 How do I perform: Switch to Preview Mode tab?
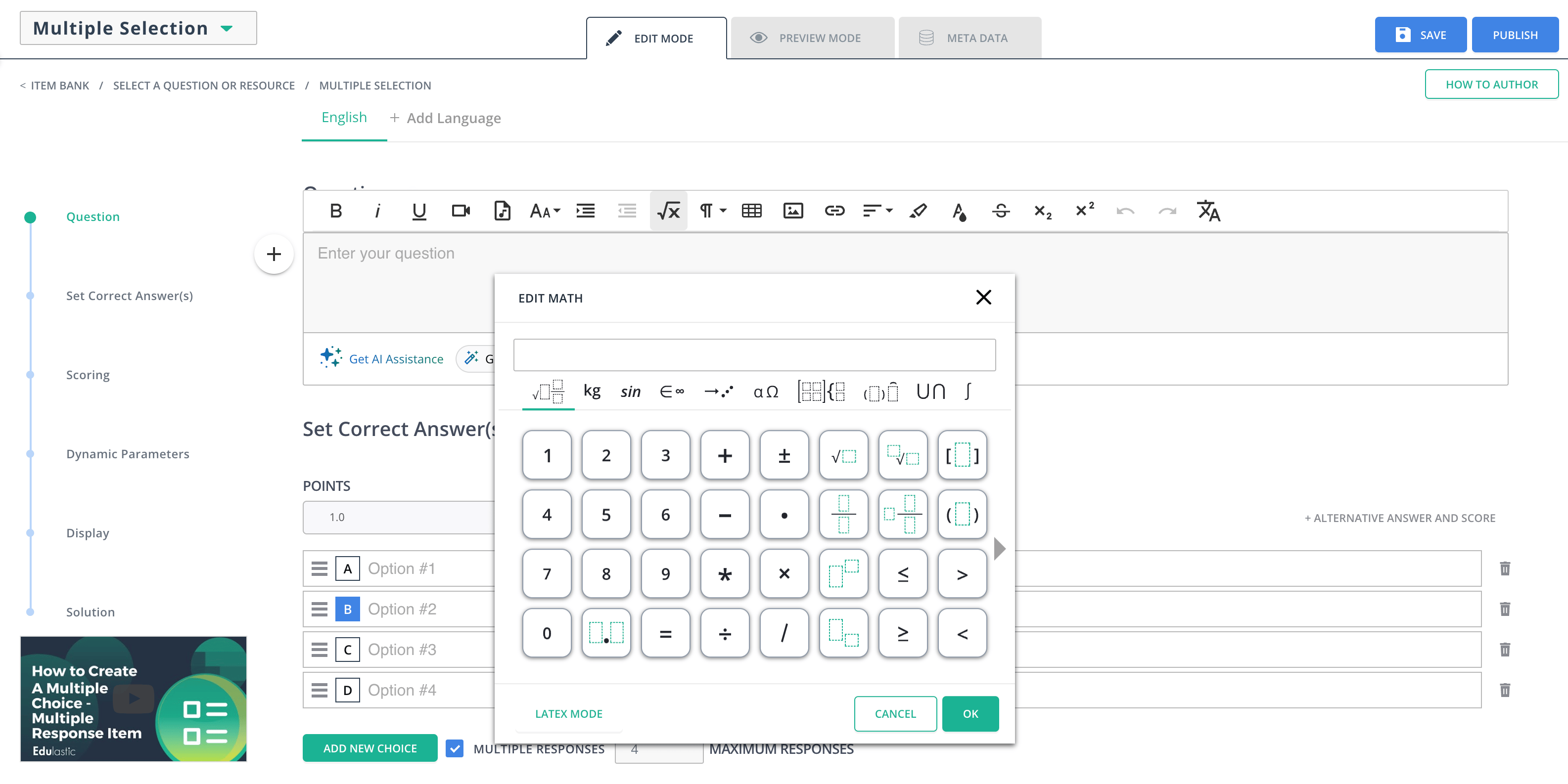(813, 38)
